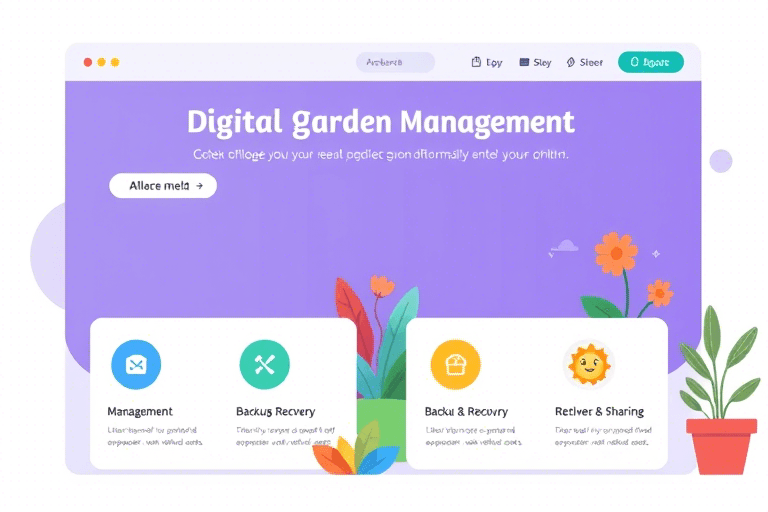
Task: Open the Management card heading
Action: coord(140,411)
